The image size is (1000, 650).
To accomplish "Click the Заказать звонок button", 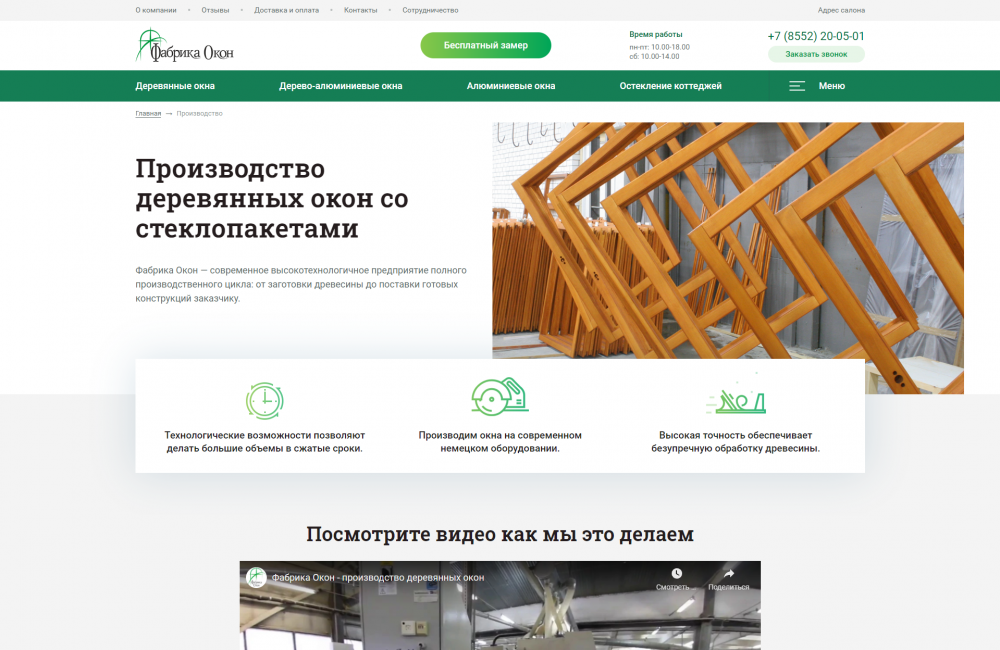I will 816,53.
